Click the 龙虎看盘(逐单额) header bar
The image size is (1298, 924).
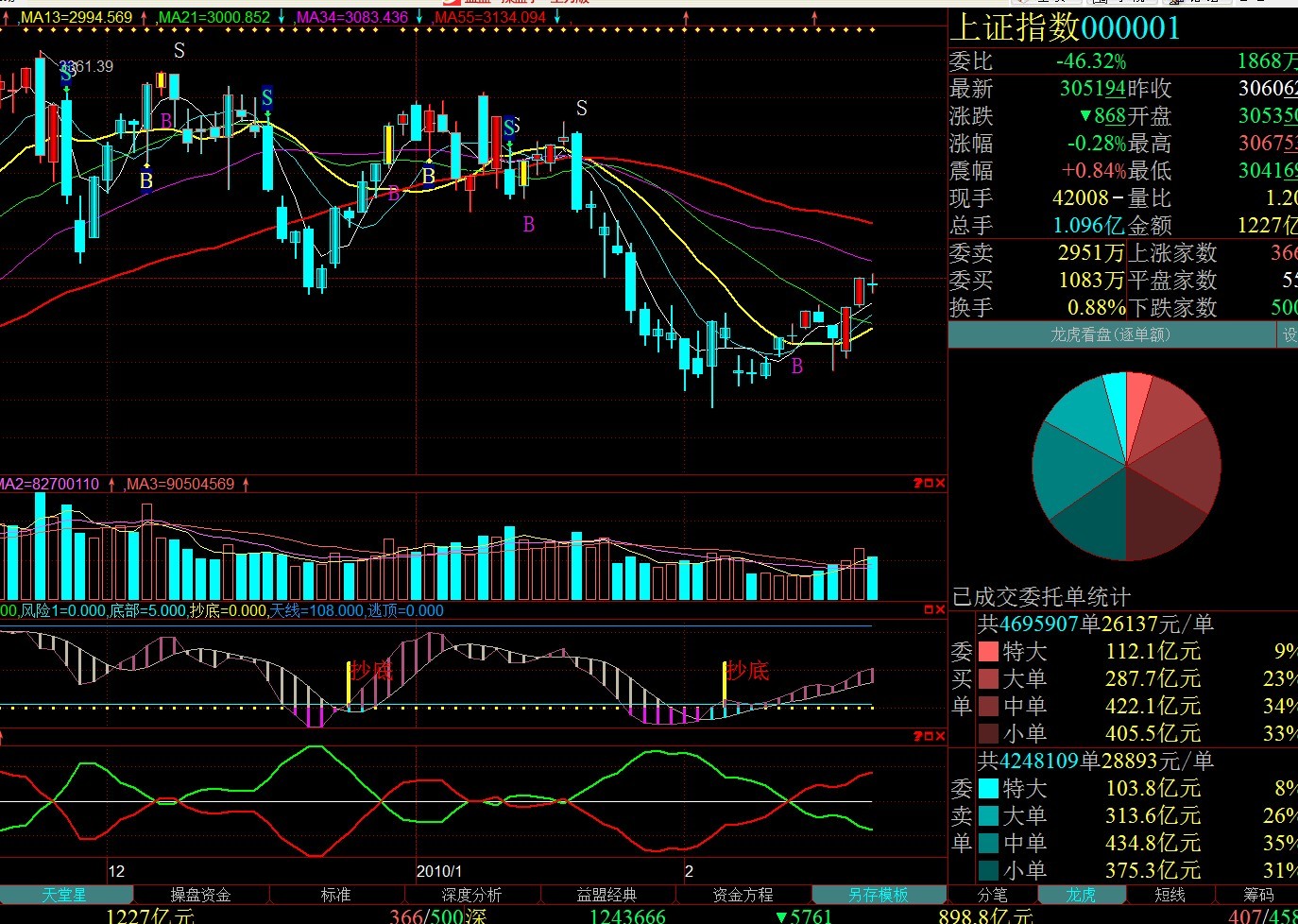(x=1111, y=334)
